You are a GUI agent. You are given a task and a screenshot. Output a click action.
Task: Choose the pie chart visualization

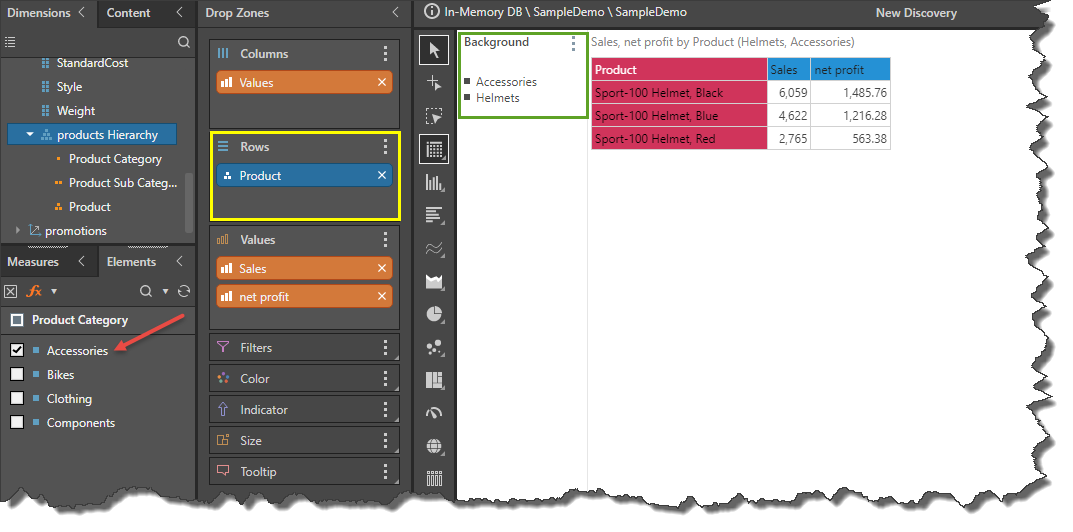coord(434,314)
